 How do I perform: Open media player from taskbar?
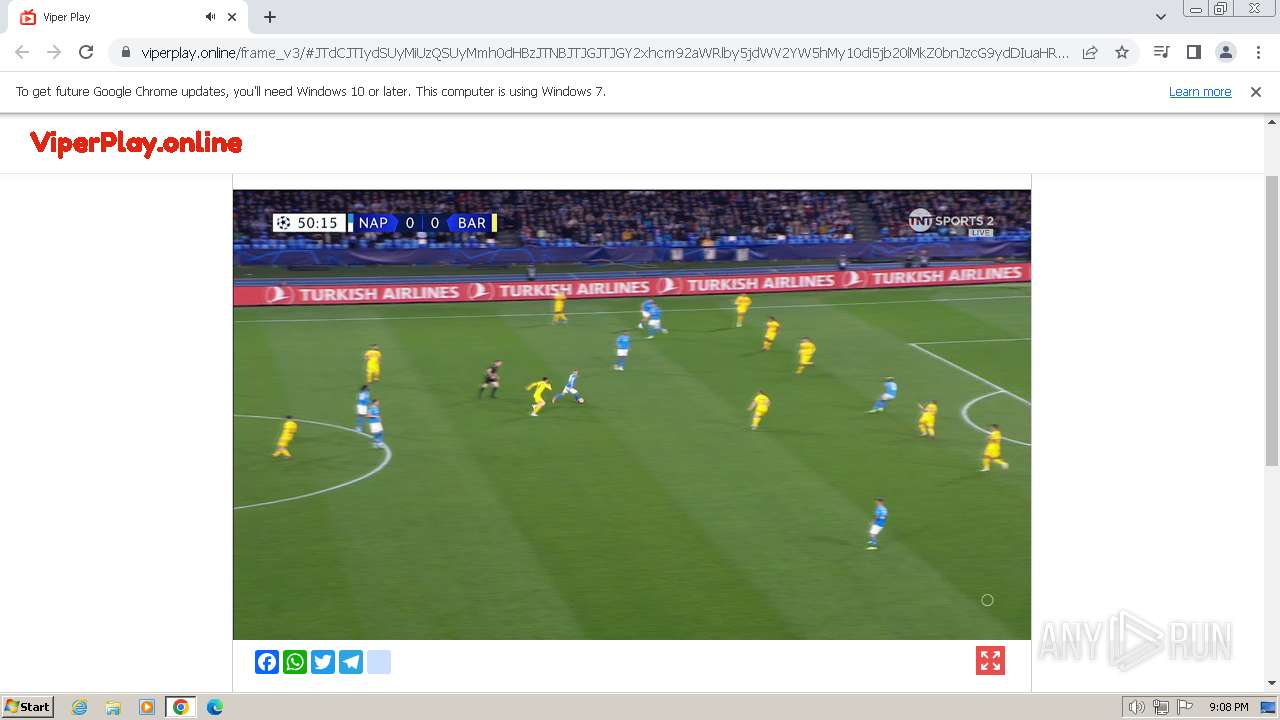tap(147, 707)
